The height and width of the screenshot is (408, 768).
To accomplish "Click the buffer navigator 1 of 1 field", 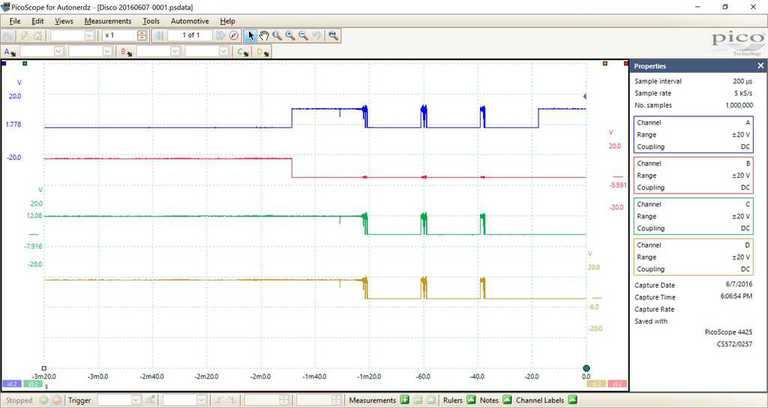I will pos(189,35).
